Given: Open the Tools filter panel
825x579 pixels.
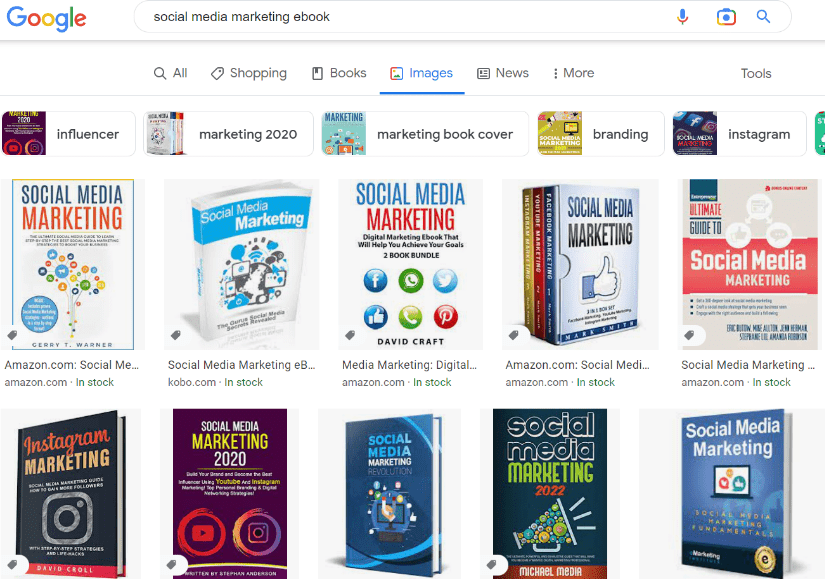Looking at the screenshot, I should (x=755, y=73).
